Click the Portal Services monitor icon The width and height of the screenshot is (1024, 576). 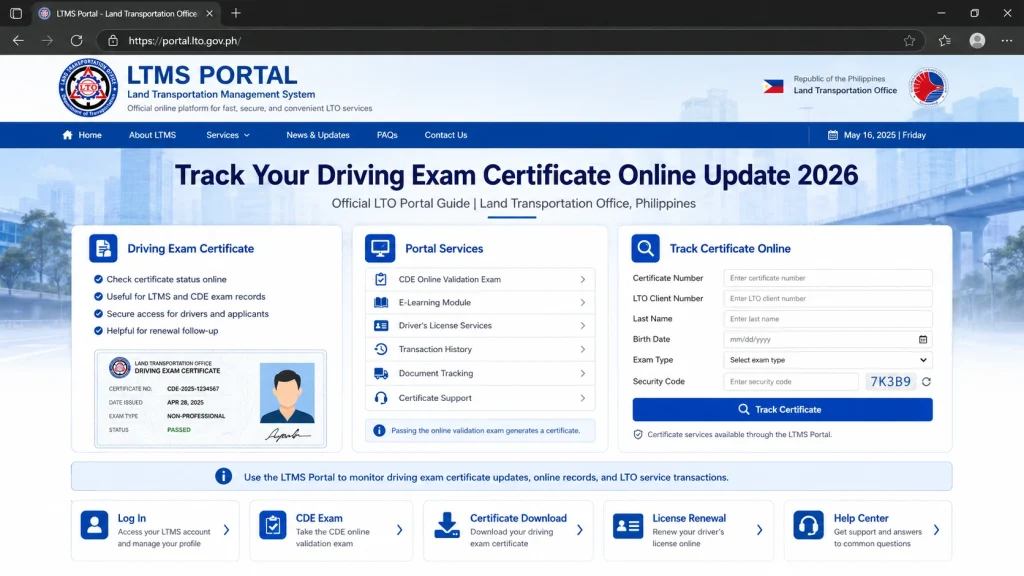click(x=380, y=248)
